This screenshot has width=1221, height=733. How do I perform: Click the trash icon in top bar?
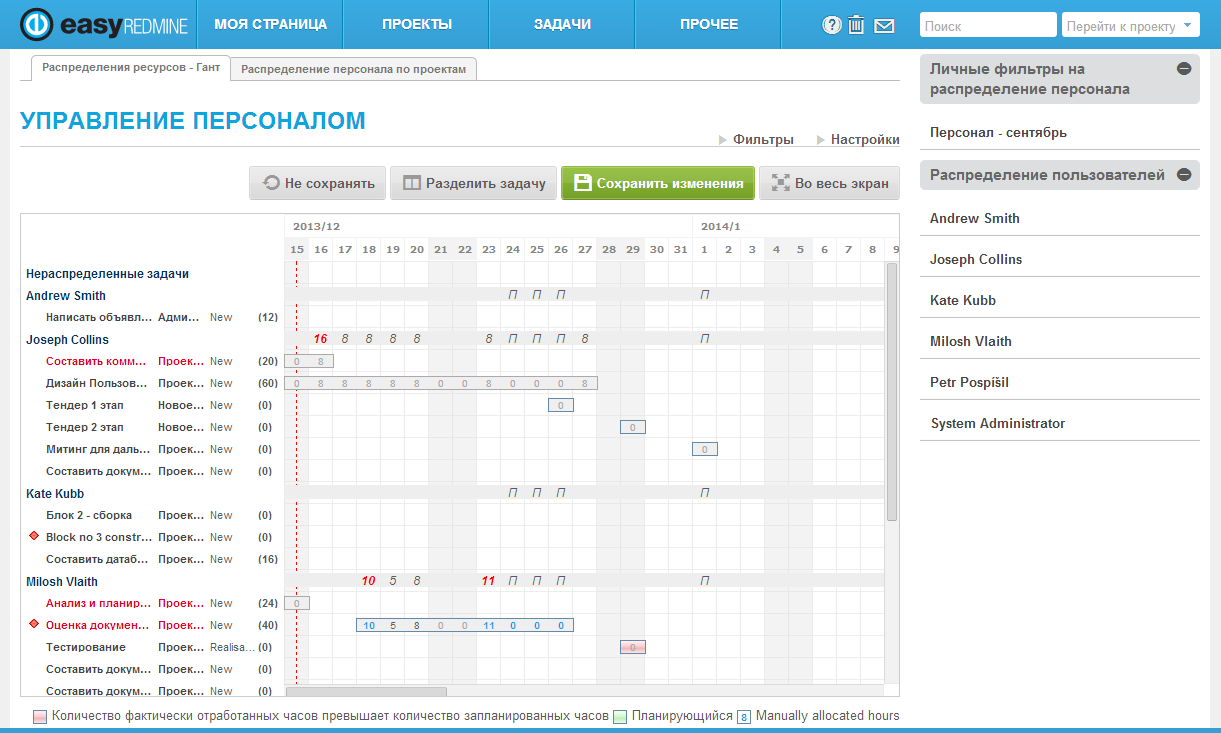857,25
